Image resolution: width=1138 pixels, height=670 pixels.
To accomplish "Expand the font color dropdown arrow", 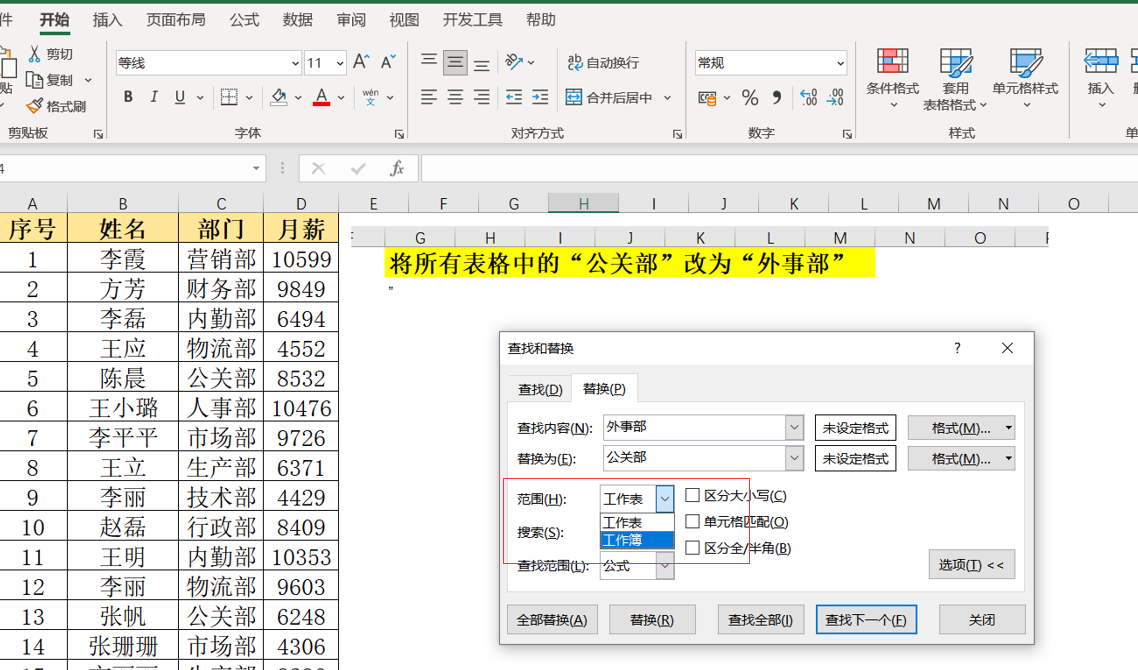I will coord(341,97).
